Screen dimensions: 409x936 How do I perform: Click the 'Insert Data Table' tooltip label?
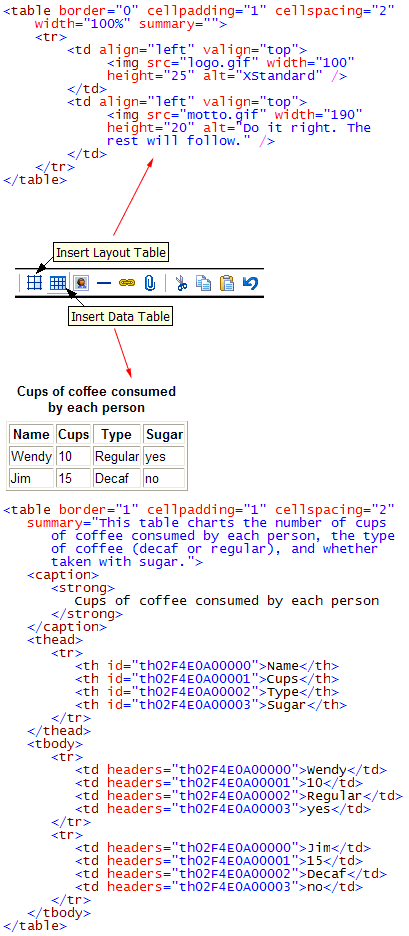tap(121, 316)
